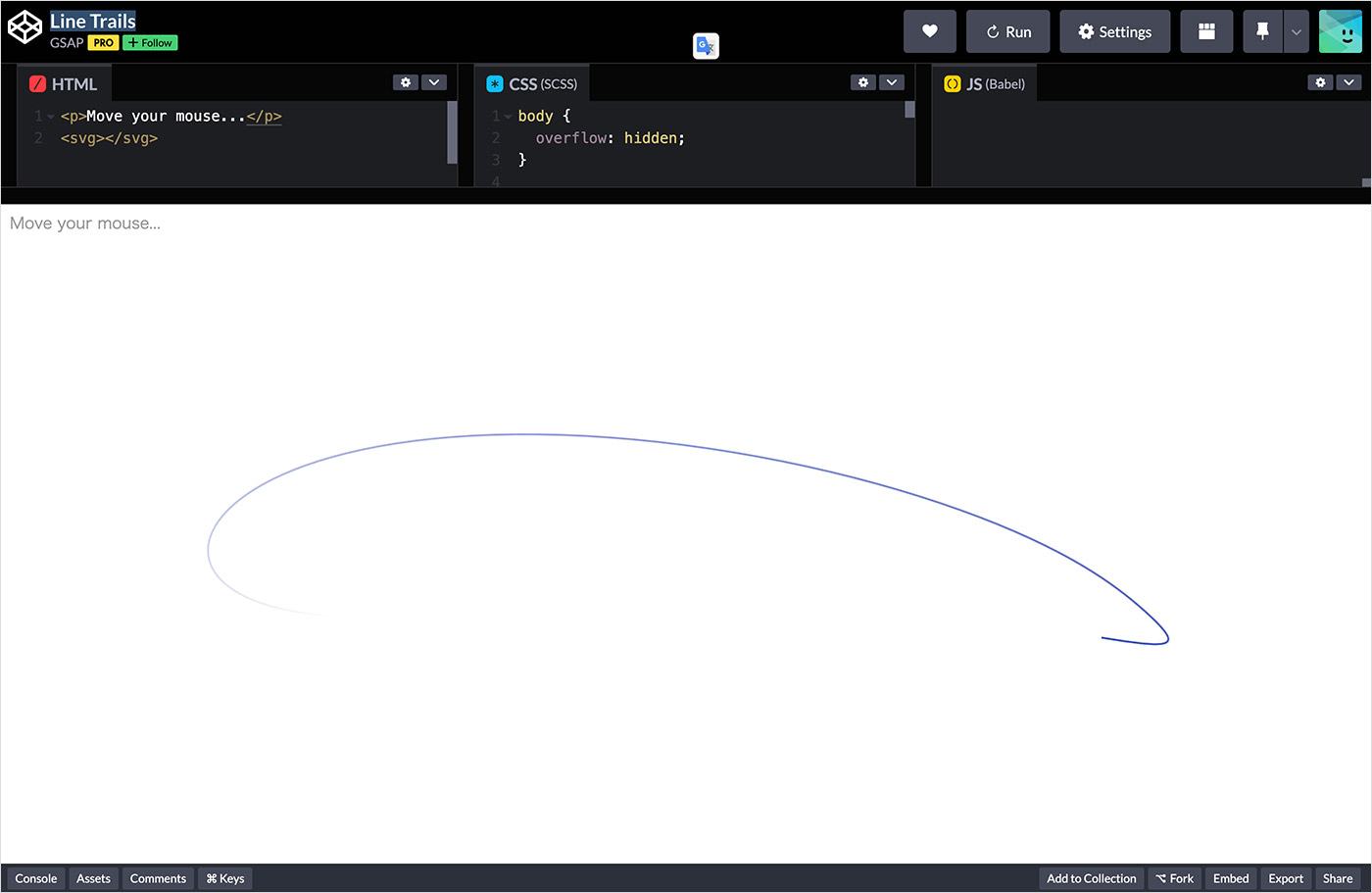Viewport: 1372px width, 893px height.
Task: Select the Line Trails pen title
Action: pyautogui.click(x=93, y=21)
